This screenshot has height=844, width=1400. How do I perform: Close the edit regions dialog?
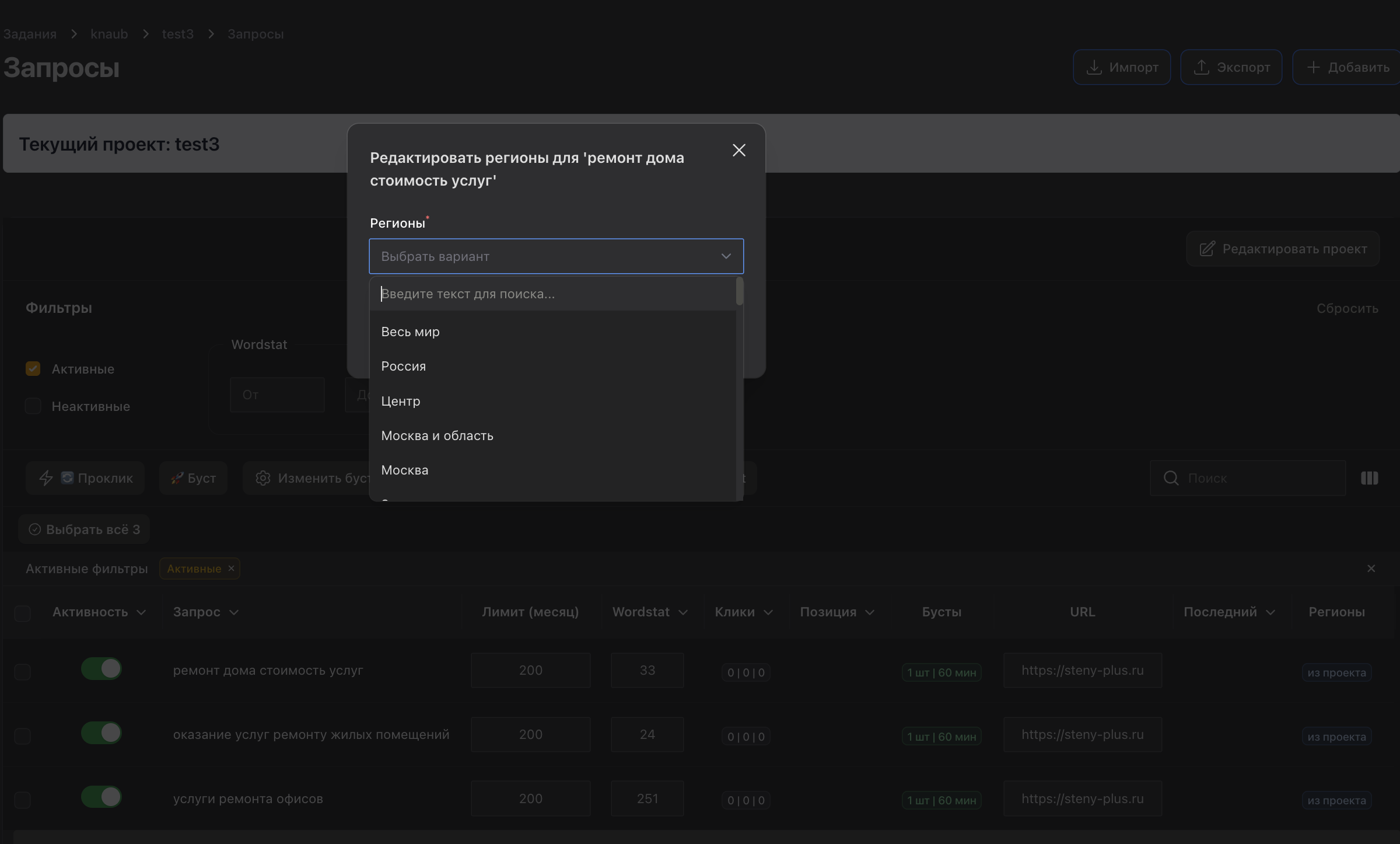738,151
